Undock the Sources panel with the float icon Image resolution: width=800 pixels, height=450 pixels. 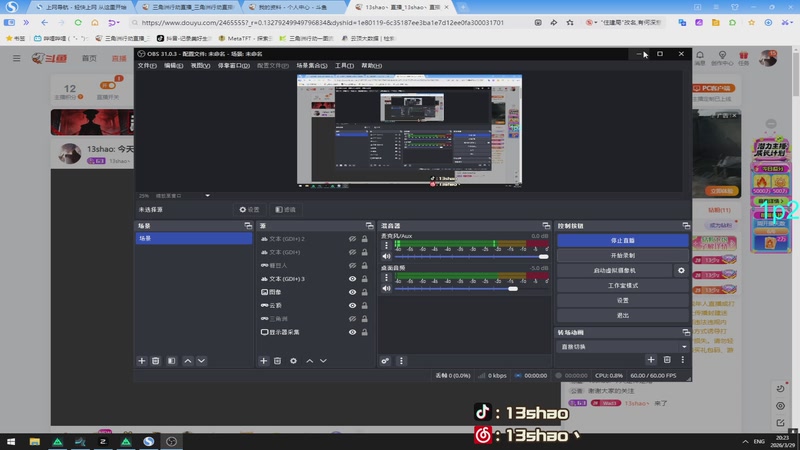[x=369, y=226]
